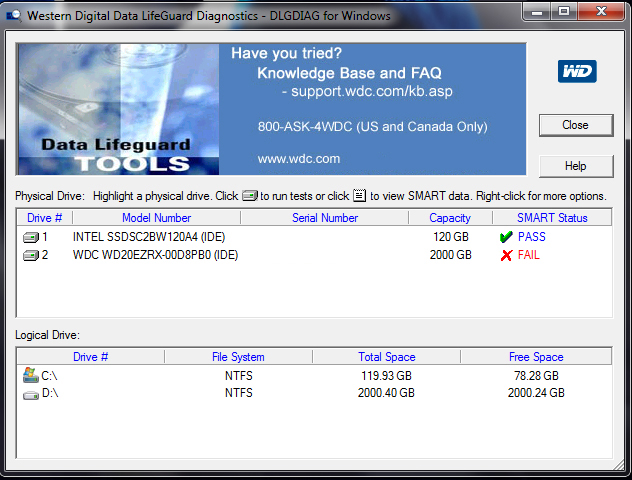Click the run tests icon in instructions
Screen dimensions: 632x480
pyautogui.click(x=249, y=196)
